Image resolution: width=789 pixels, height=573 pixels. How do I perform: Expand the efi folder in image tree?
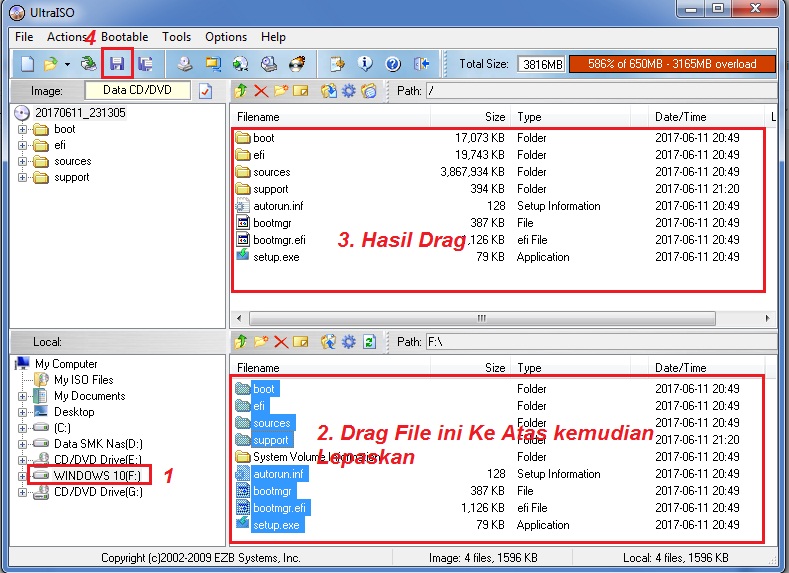22,145
